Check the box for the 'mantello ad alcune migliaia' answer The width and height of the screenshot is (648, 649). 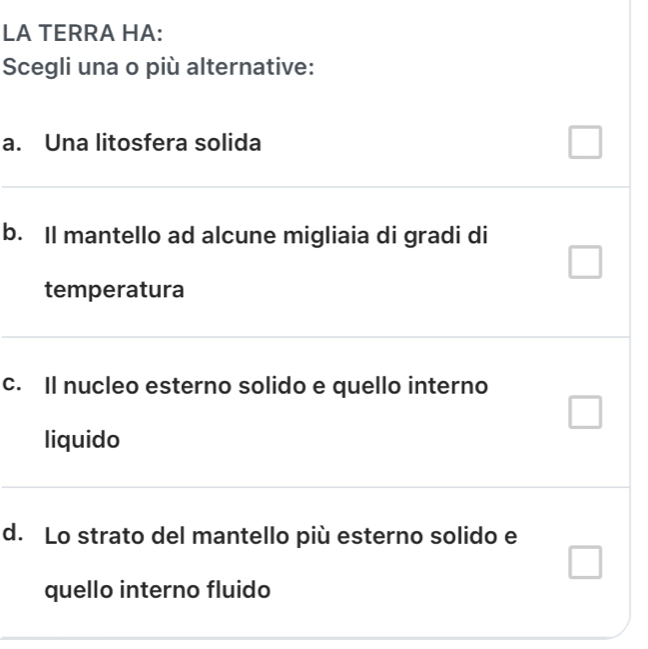(x=585, y=263)
